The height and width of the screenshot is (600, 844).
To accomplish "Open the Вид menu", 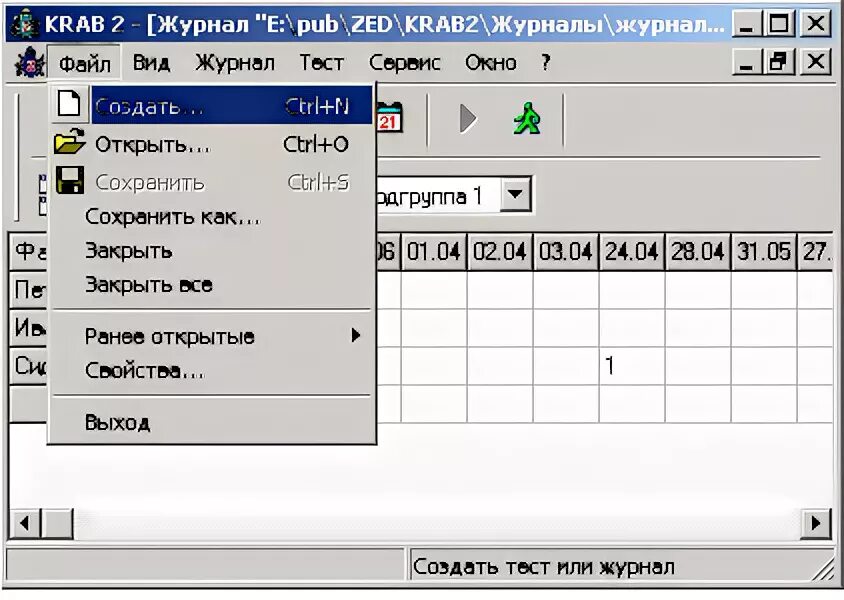I will point(152,63).
